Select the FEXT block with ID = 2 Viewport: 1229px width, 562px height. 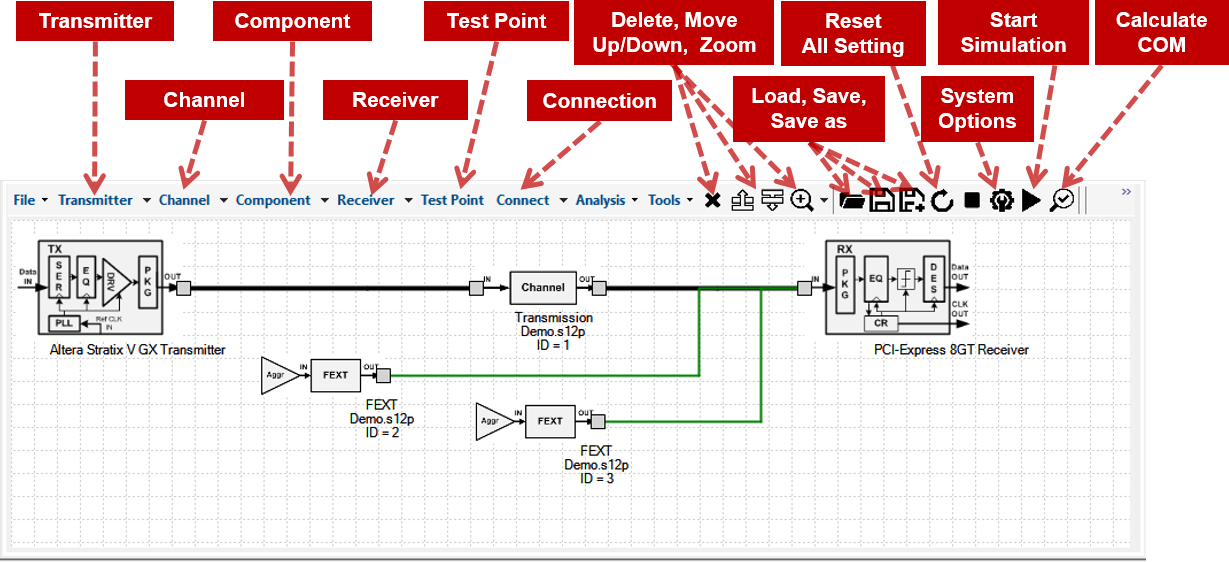click(x=336, y=375)
